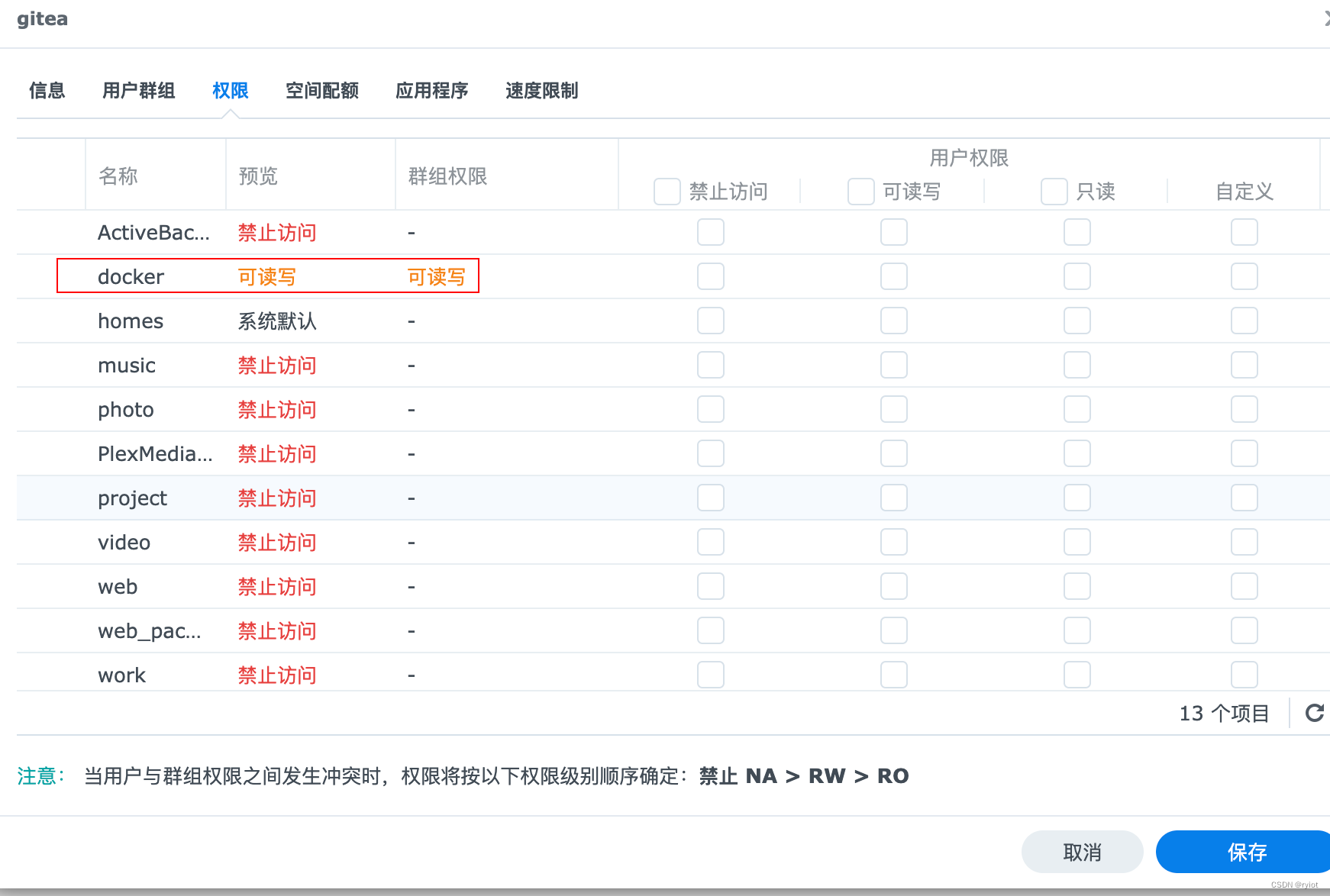Enable 可读写 for the homes folder

click(x=894, y=321)
